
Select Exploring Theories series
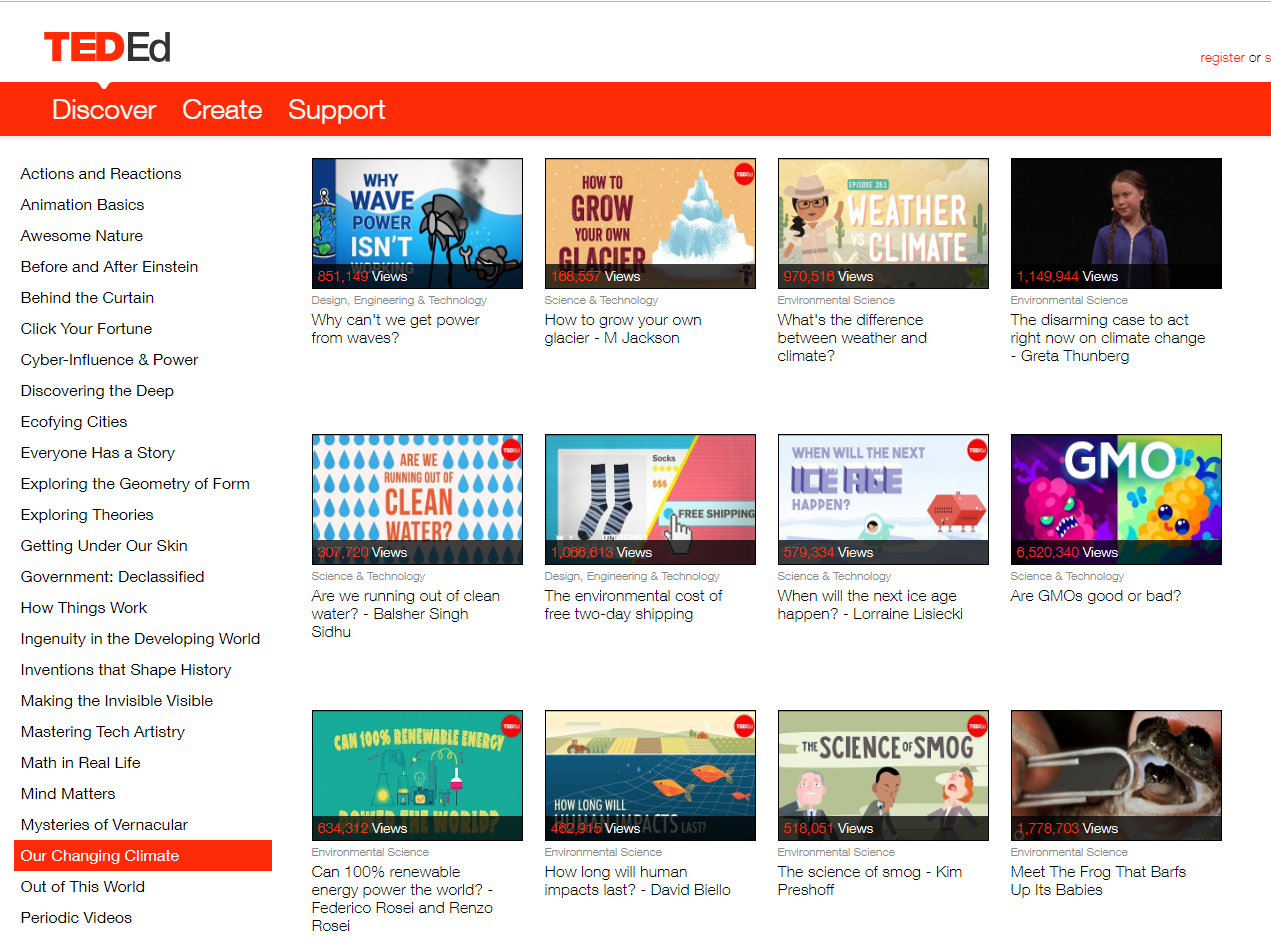pyautogui.click(x=87, y=515)
